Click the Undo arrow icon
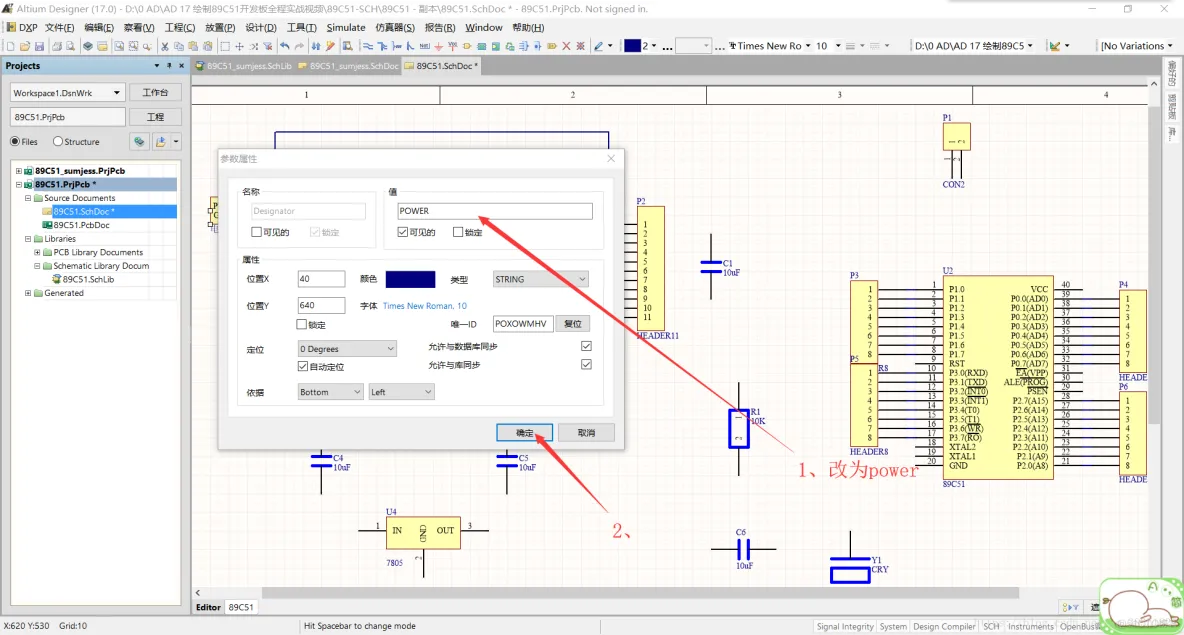Screen dimensions: 1184x635 (x=285, y=46)
